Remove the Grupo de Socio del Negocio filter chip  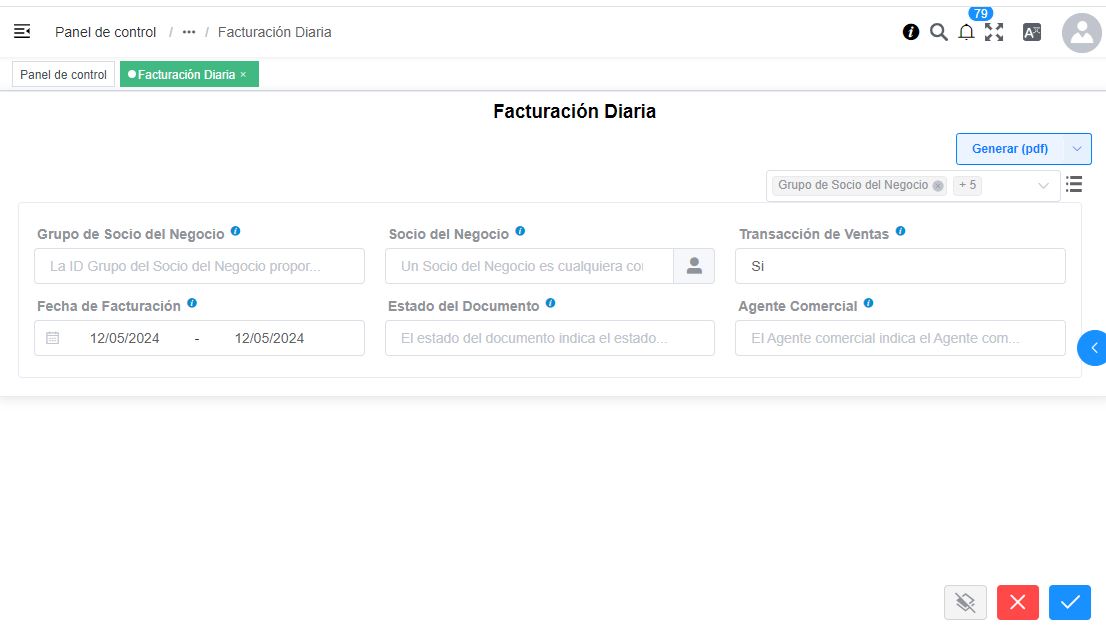[x=937, y=186]
